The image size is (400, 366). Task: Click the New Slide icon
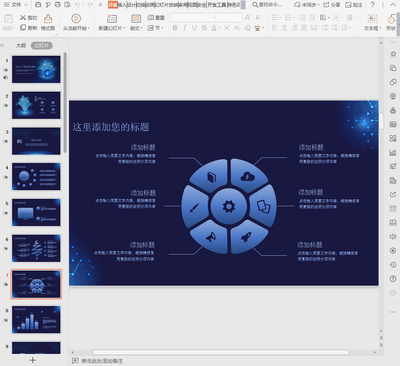pyautogui.click(x=112, y=18)
